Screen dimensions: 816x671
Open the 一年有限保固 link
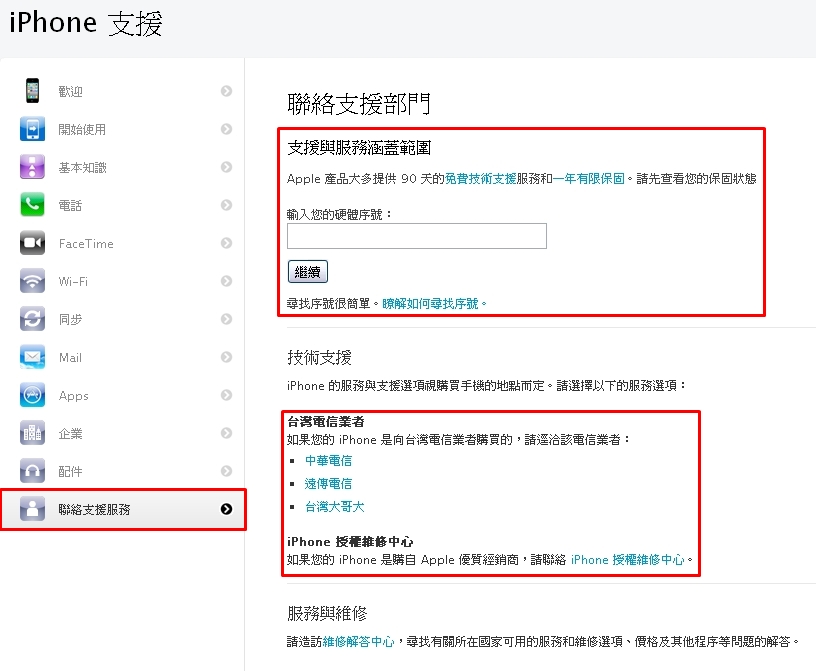point(589,179)
